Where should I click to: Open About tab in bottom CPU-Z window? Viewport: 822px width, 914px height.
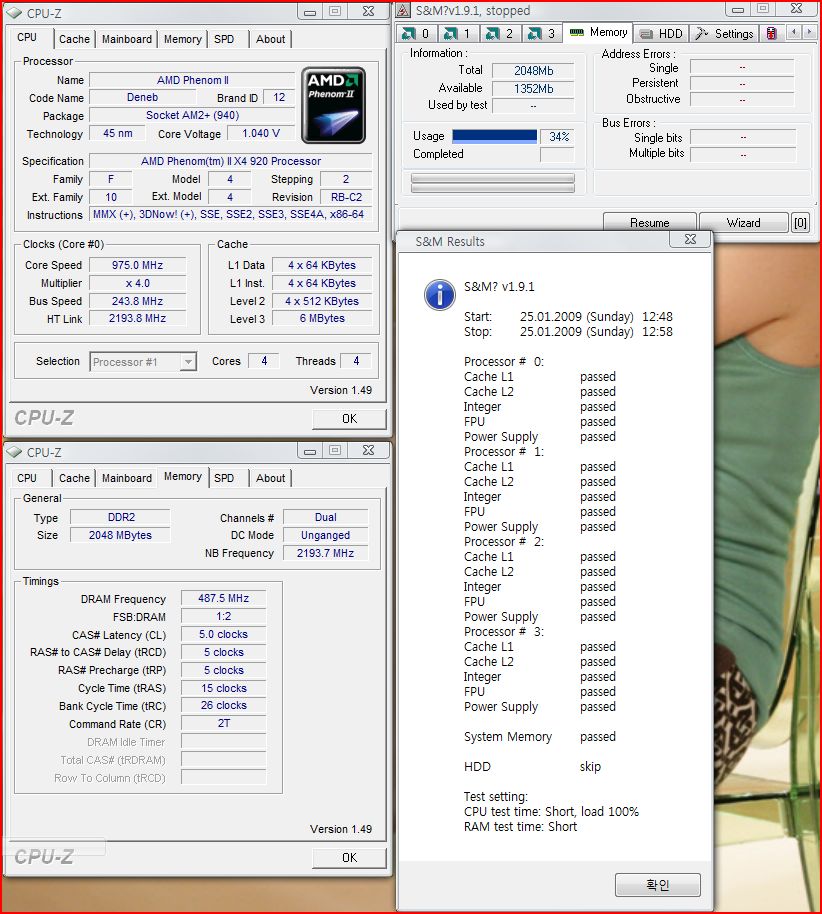[271, 478]
